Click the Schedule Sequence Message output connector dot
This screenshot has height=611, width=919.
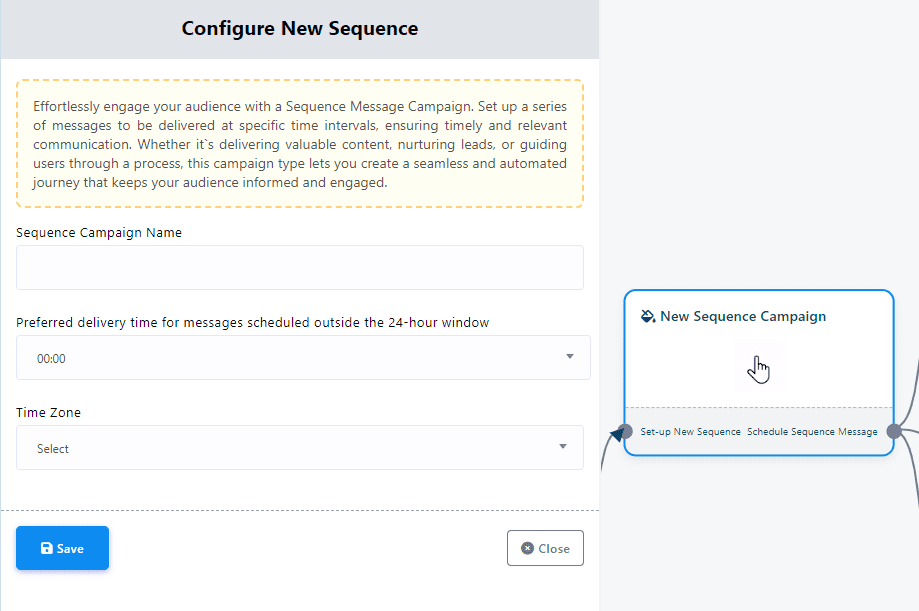[893, 432]
